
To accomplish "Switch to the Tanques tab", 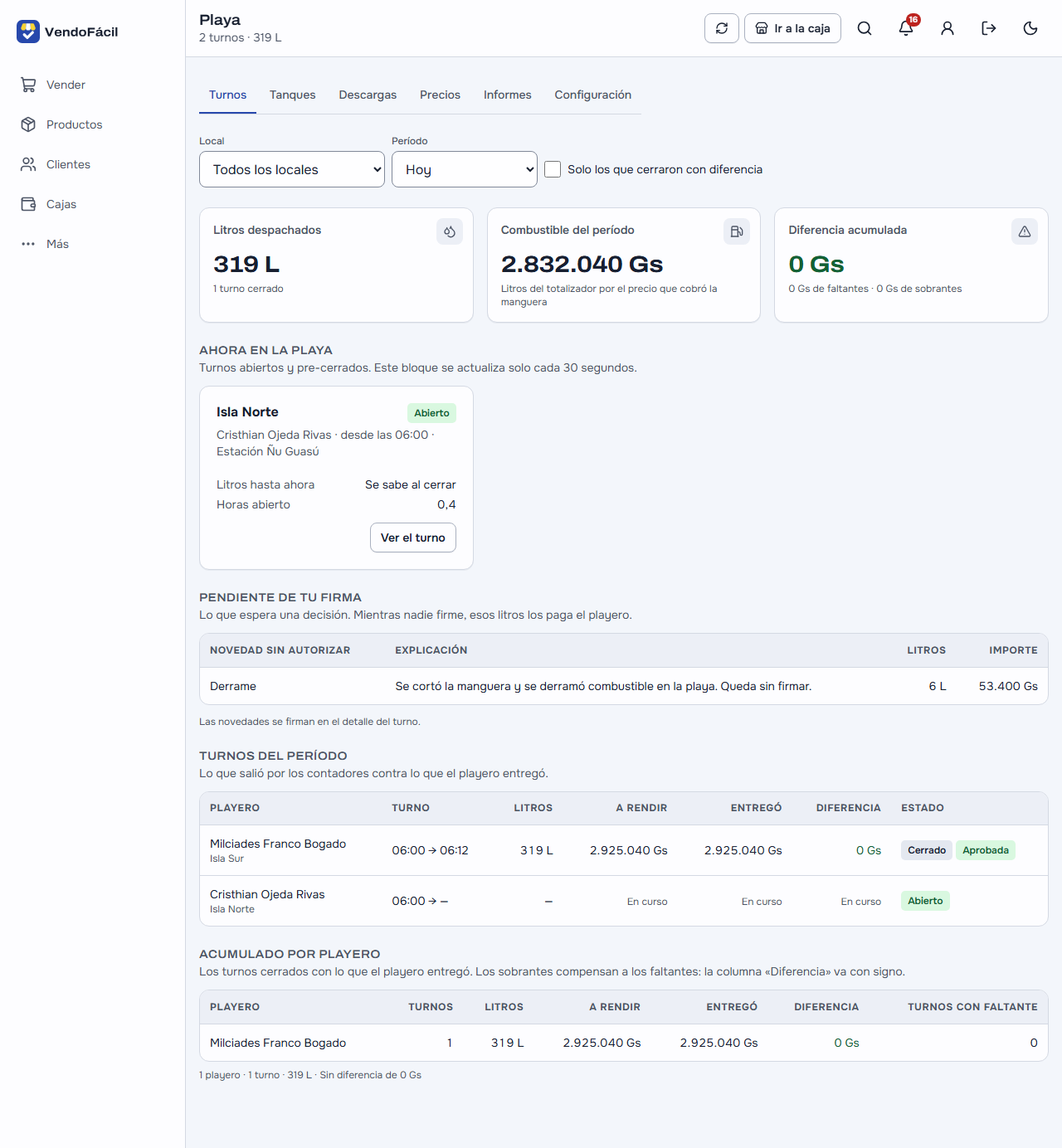I will [293, 95].
